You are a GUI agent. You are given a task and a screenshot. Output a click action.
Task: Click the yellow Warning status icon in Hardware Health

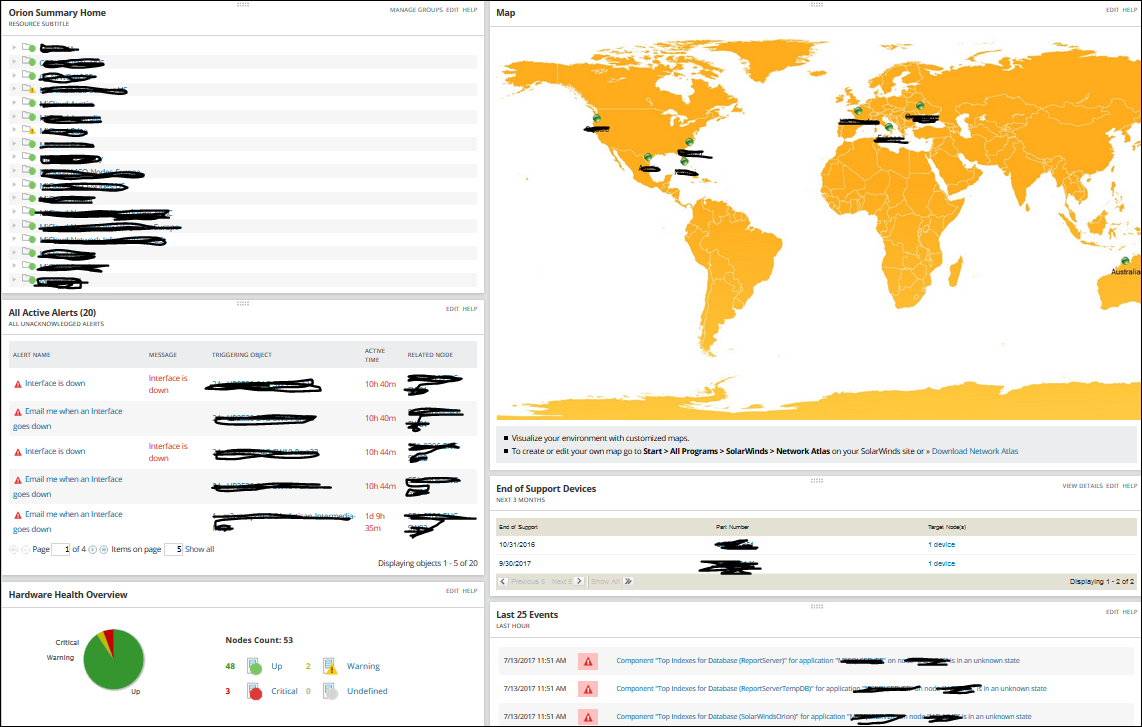(331, 667)
